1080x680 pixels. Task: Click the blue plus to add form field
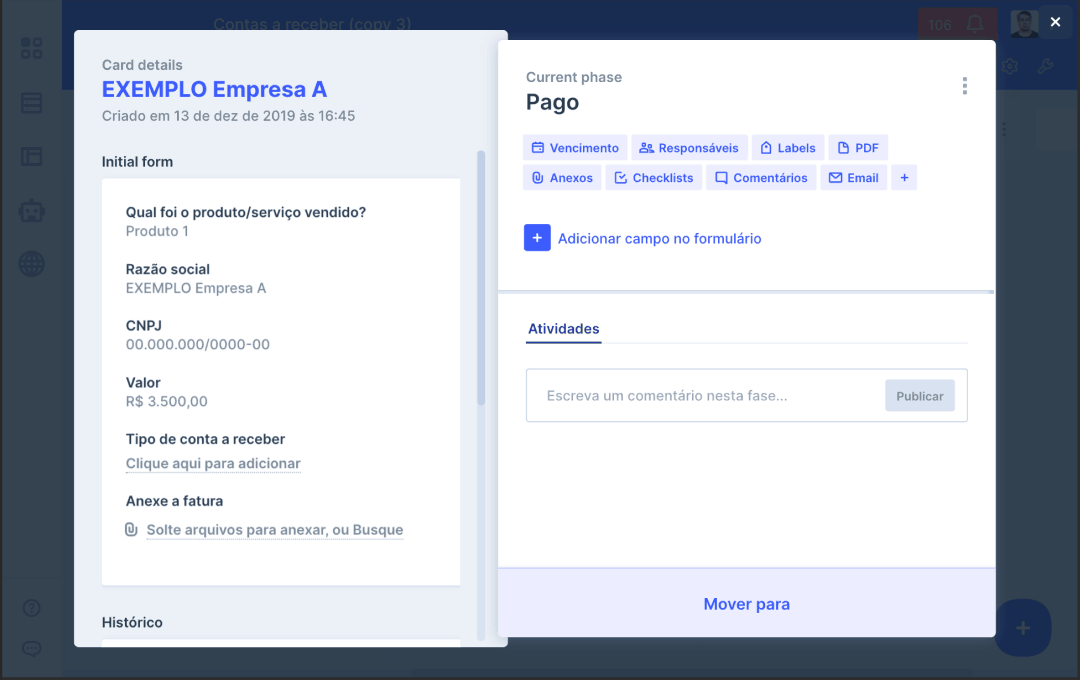(537, 238)
